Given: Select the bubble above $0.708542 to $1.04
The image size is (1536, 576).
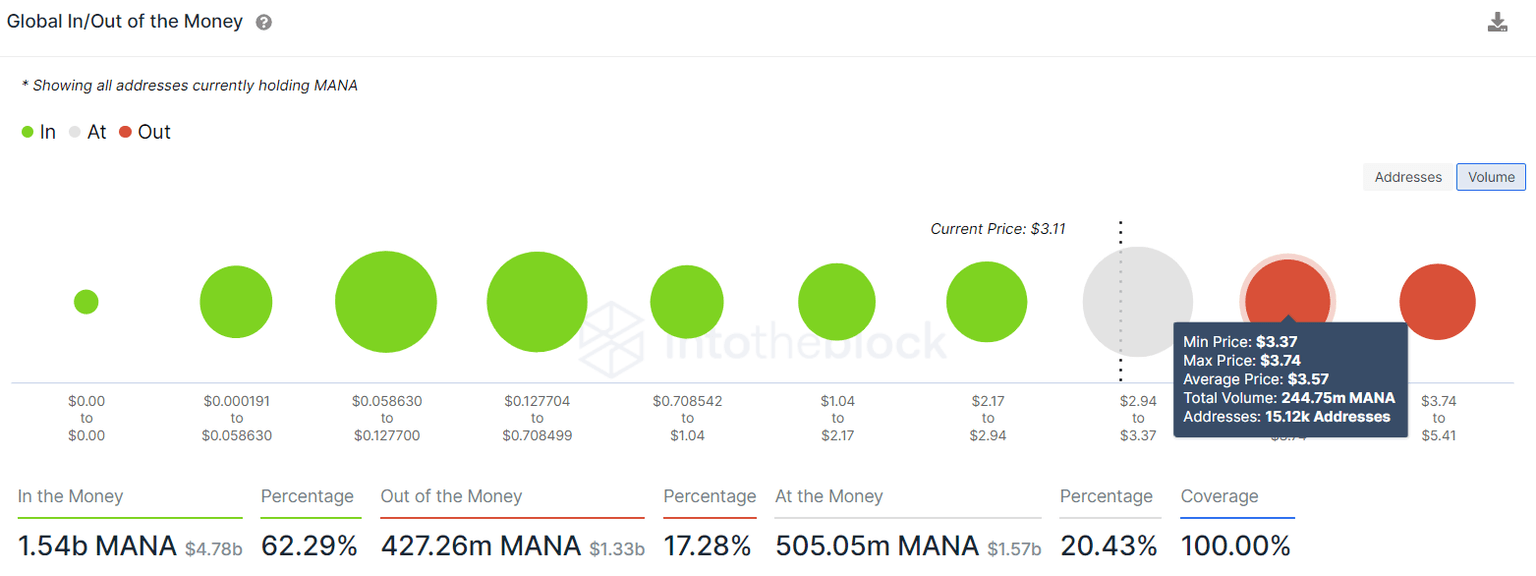Looking at the screenshot, I should [x=687, y=302].
